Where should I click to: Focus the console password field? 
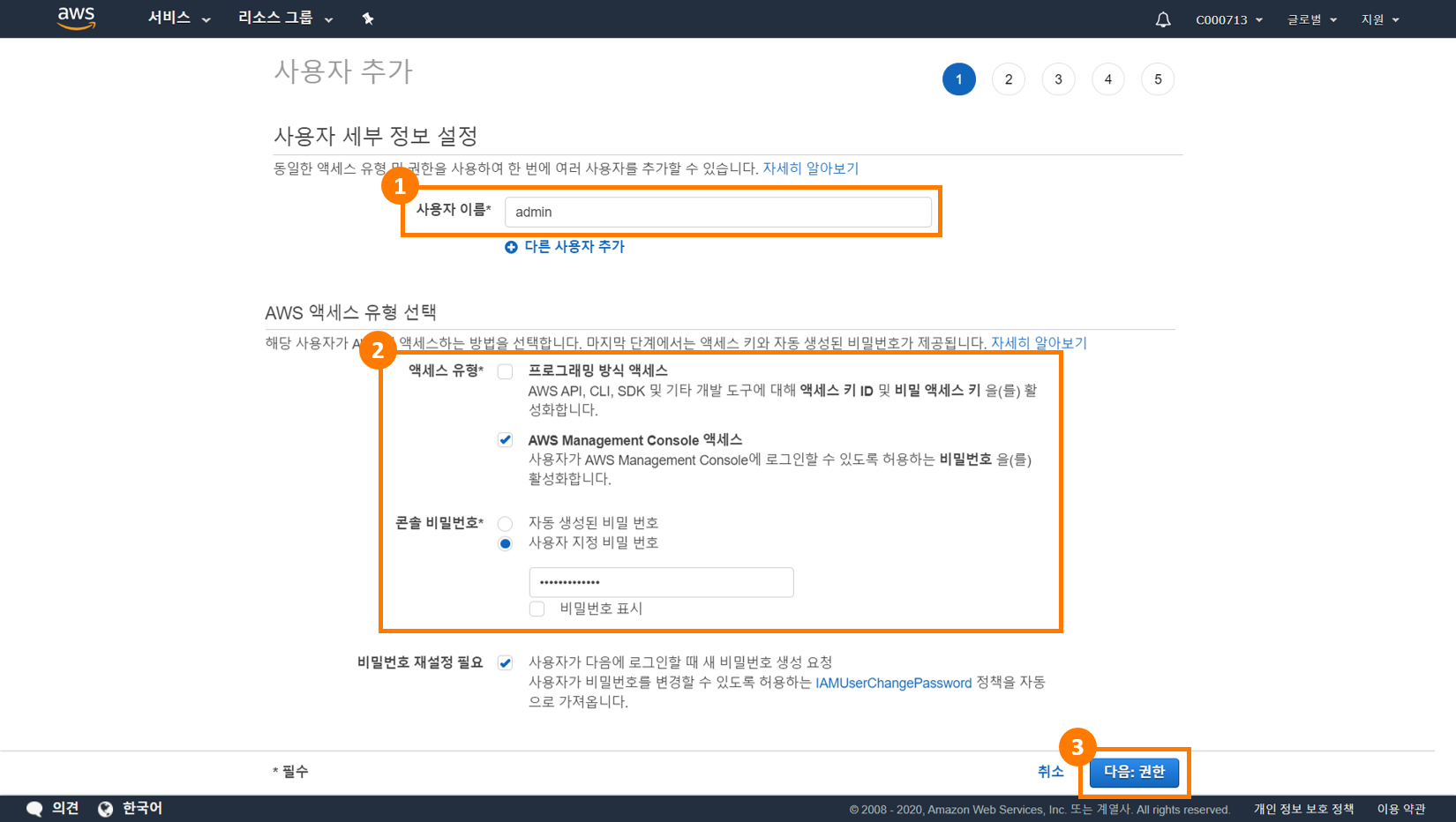tap(661, 582)
